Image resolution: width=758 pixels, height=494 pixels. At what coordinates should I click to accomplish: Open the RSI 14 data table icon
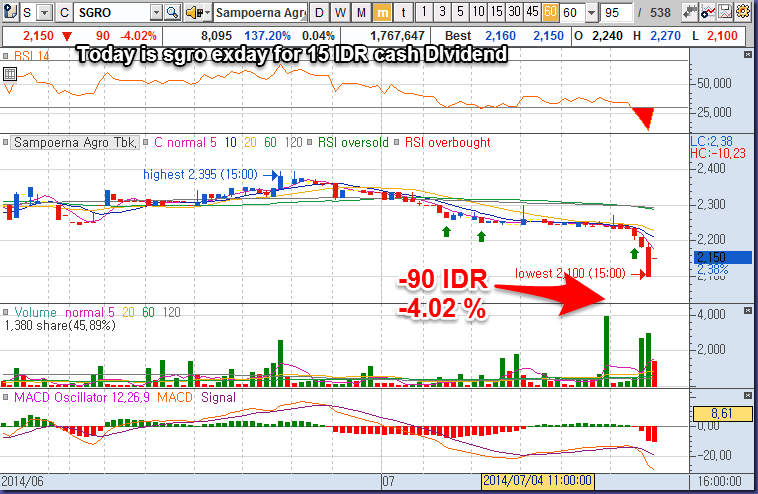[x=10, y=74]
